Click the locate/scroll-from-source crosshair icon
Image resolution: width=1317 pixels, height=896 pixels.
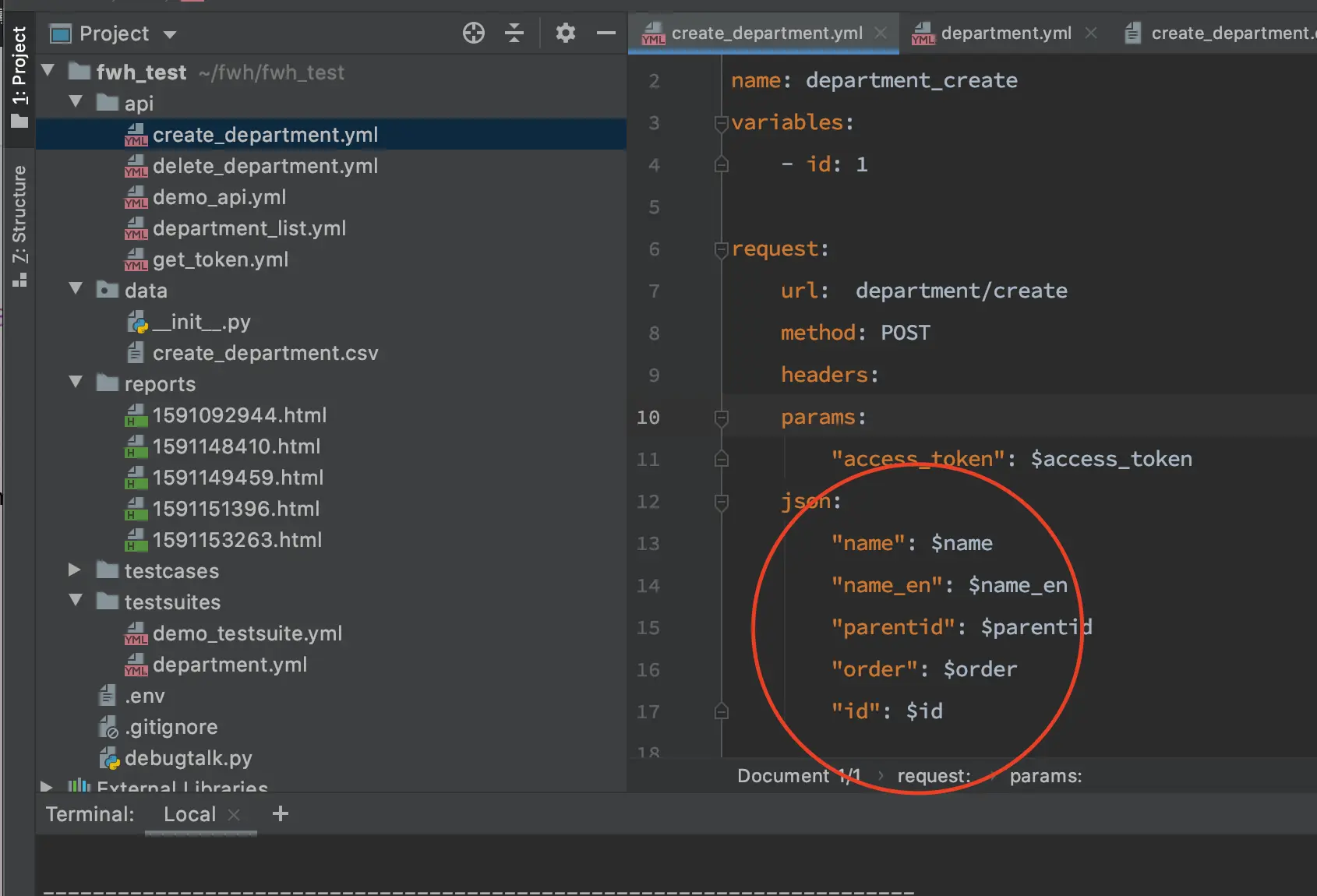point(473,33)
